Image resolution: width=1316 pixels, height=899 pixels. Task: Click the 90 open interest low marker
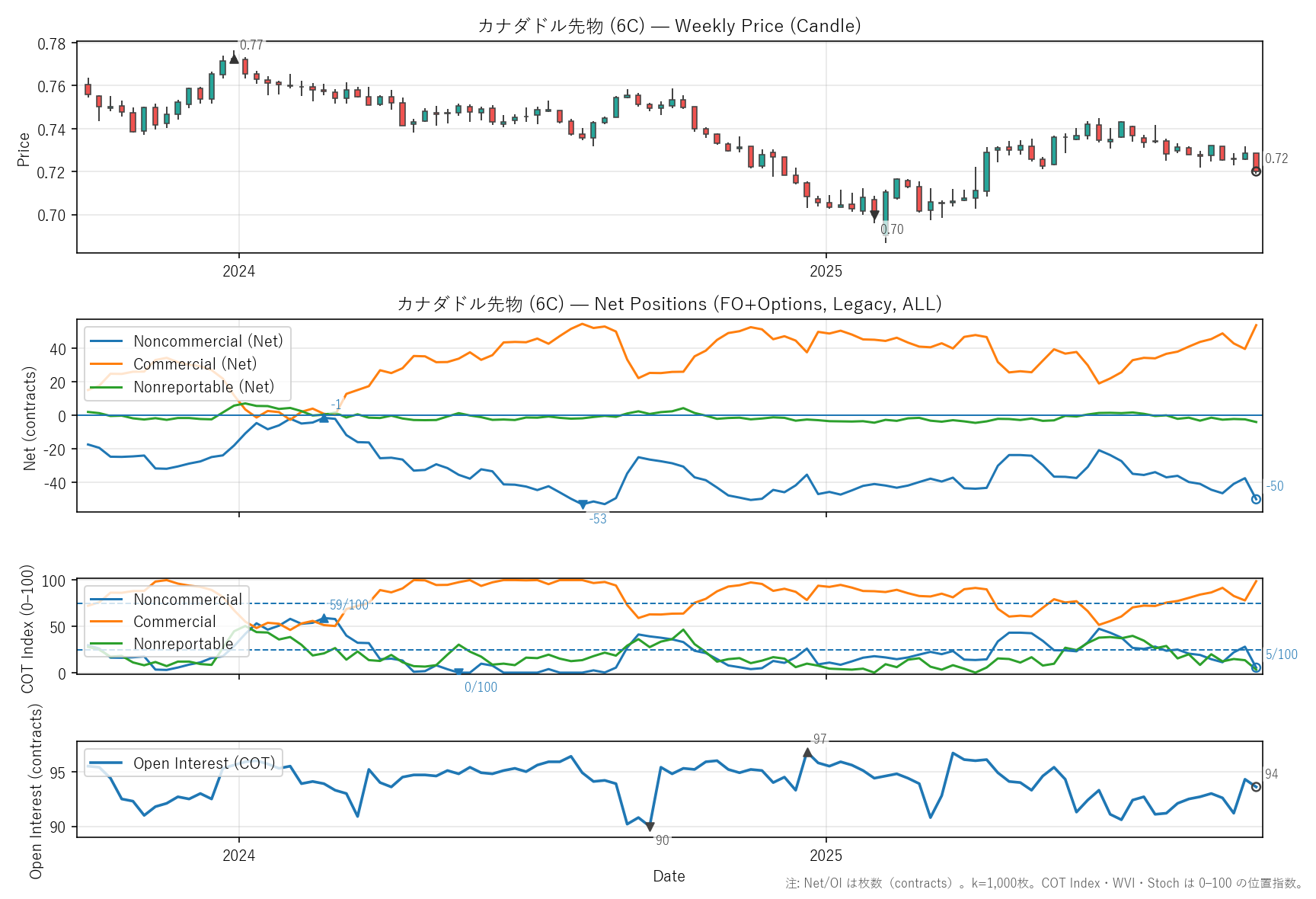[x=650, y=827]
